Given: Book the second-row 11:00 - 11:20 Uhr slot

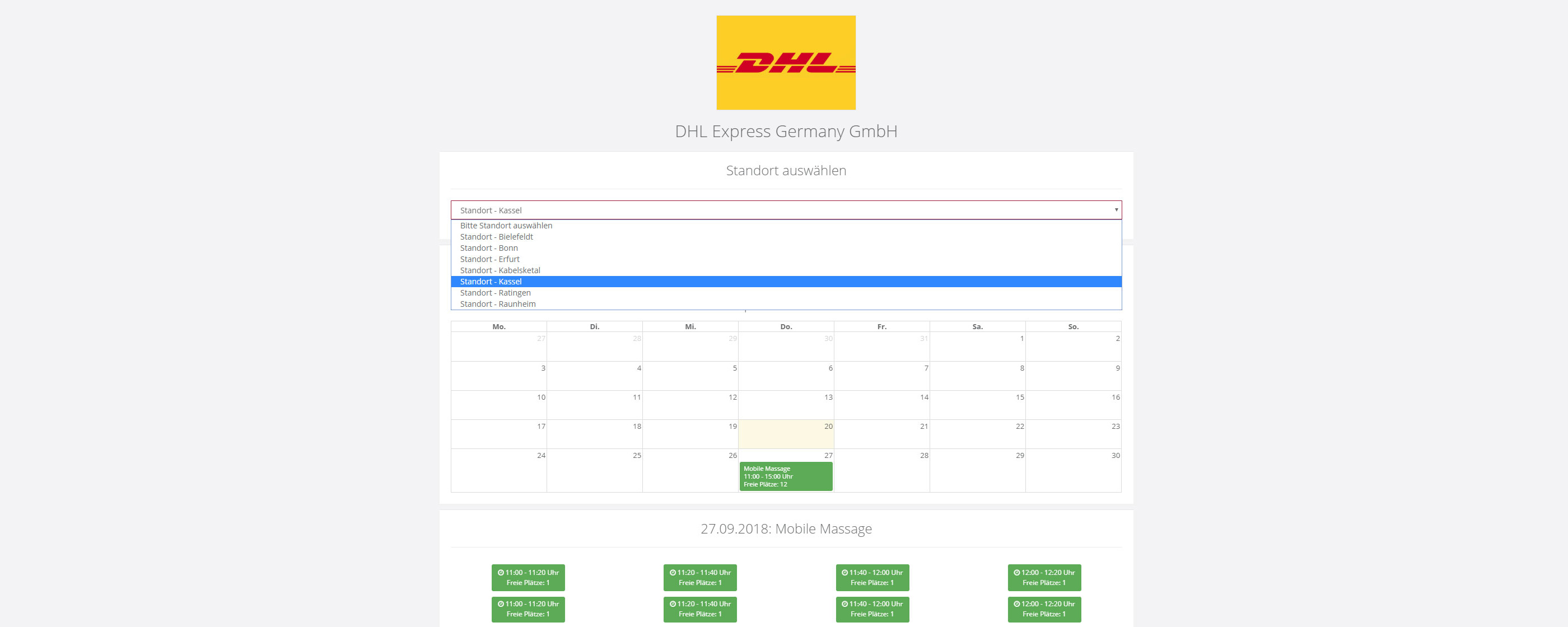Looking at the screenshot, I should (x=528, y=609).
